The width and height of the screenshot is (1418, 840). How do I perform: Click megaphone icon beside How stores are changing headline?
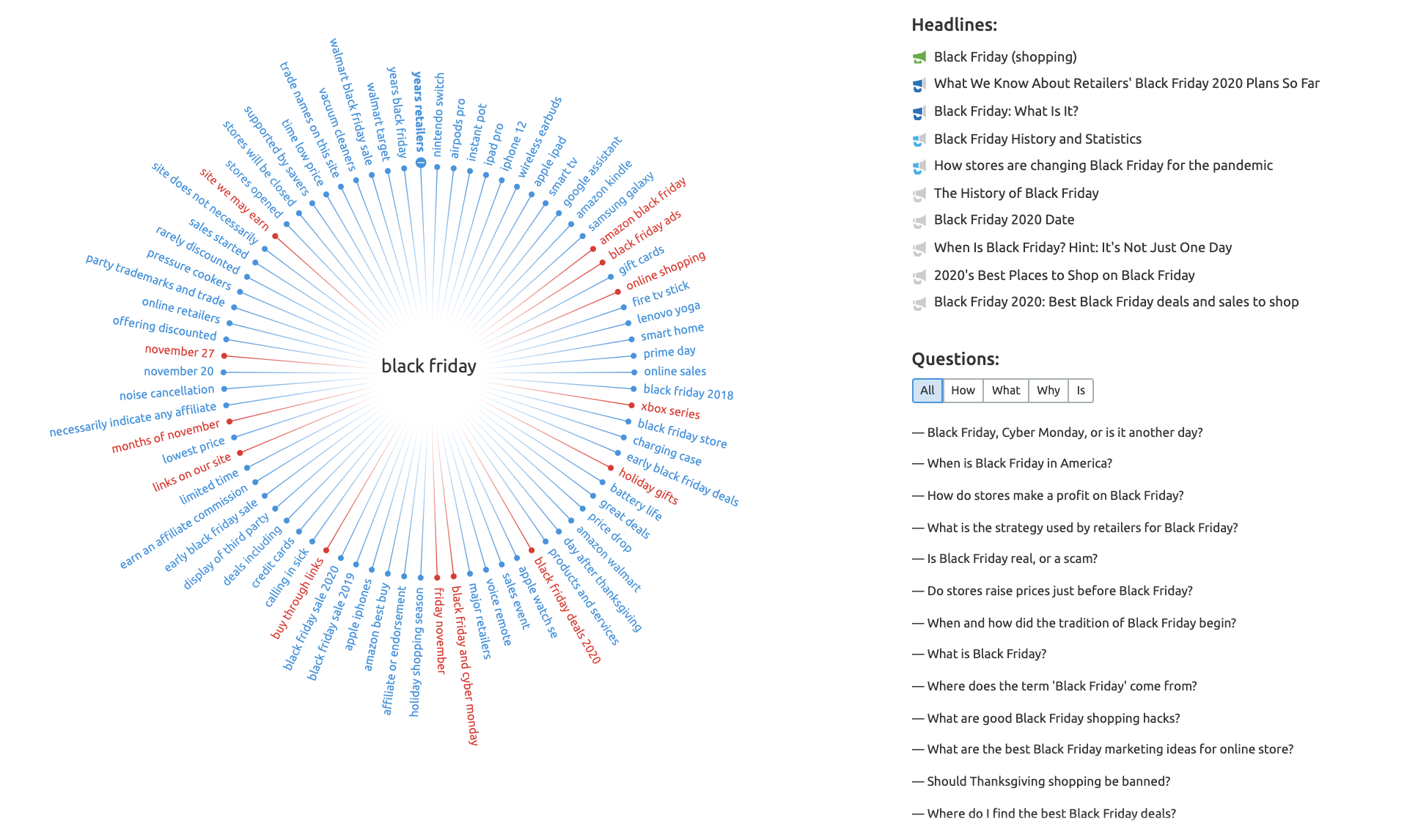pyautogui.click(x=919, y=166)
